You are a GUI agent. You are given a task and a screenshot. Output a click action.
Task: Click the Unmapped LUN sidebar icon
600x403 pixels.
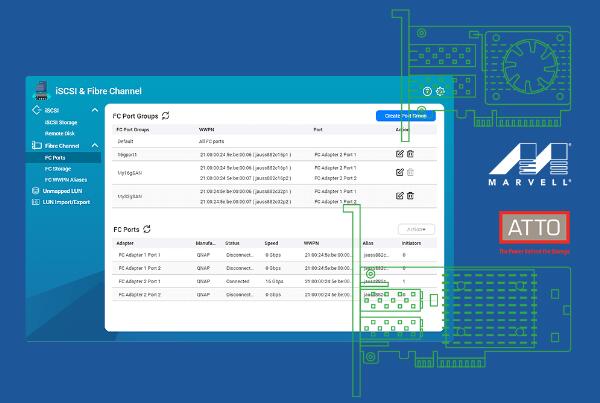(x=36, y=191)
